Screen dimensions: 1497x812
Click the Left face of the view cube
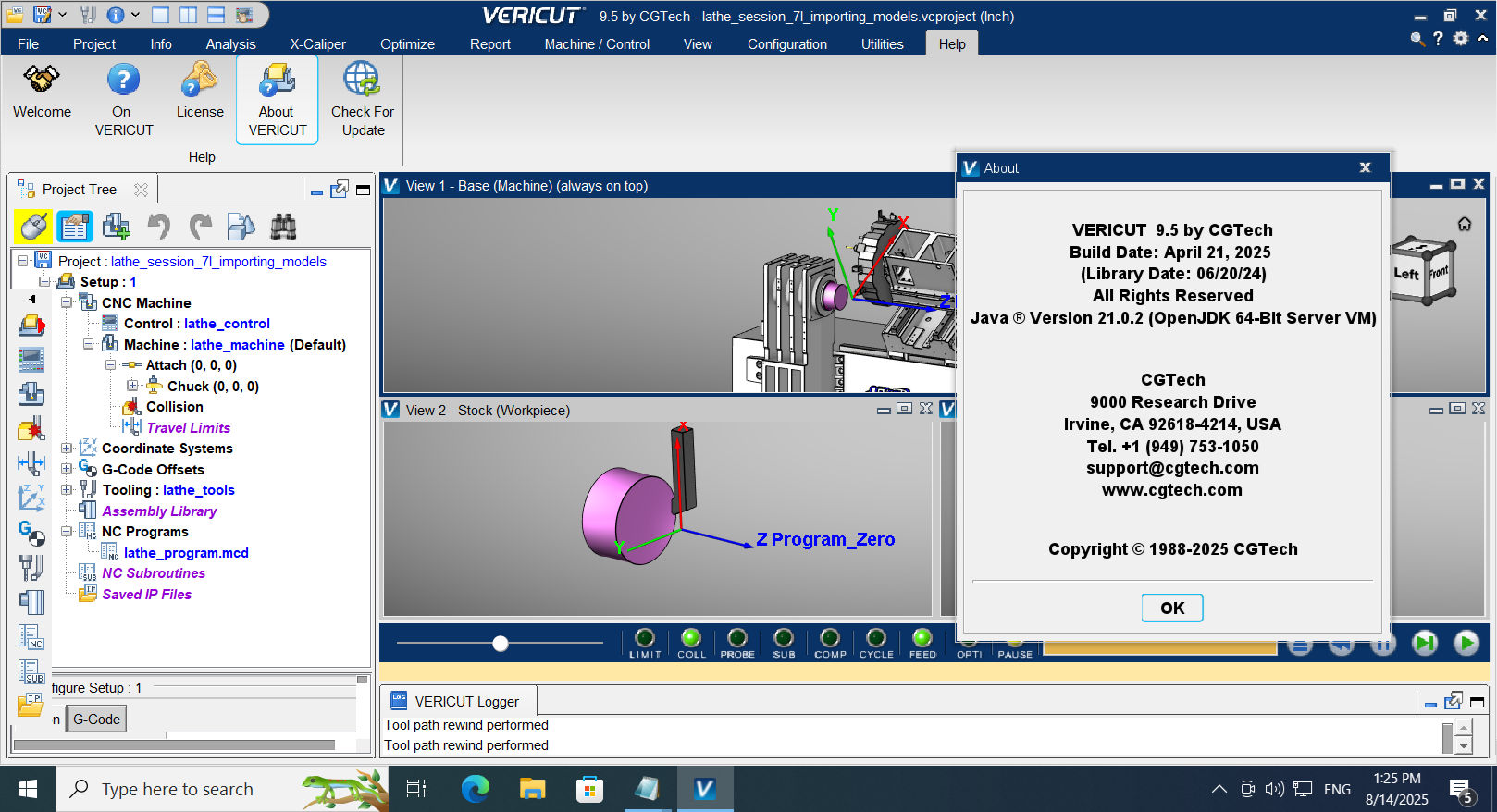[x=1406, y=274]
